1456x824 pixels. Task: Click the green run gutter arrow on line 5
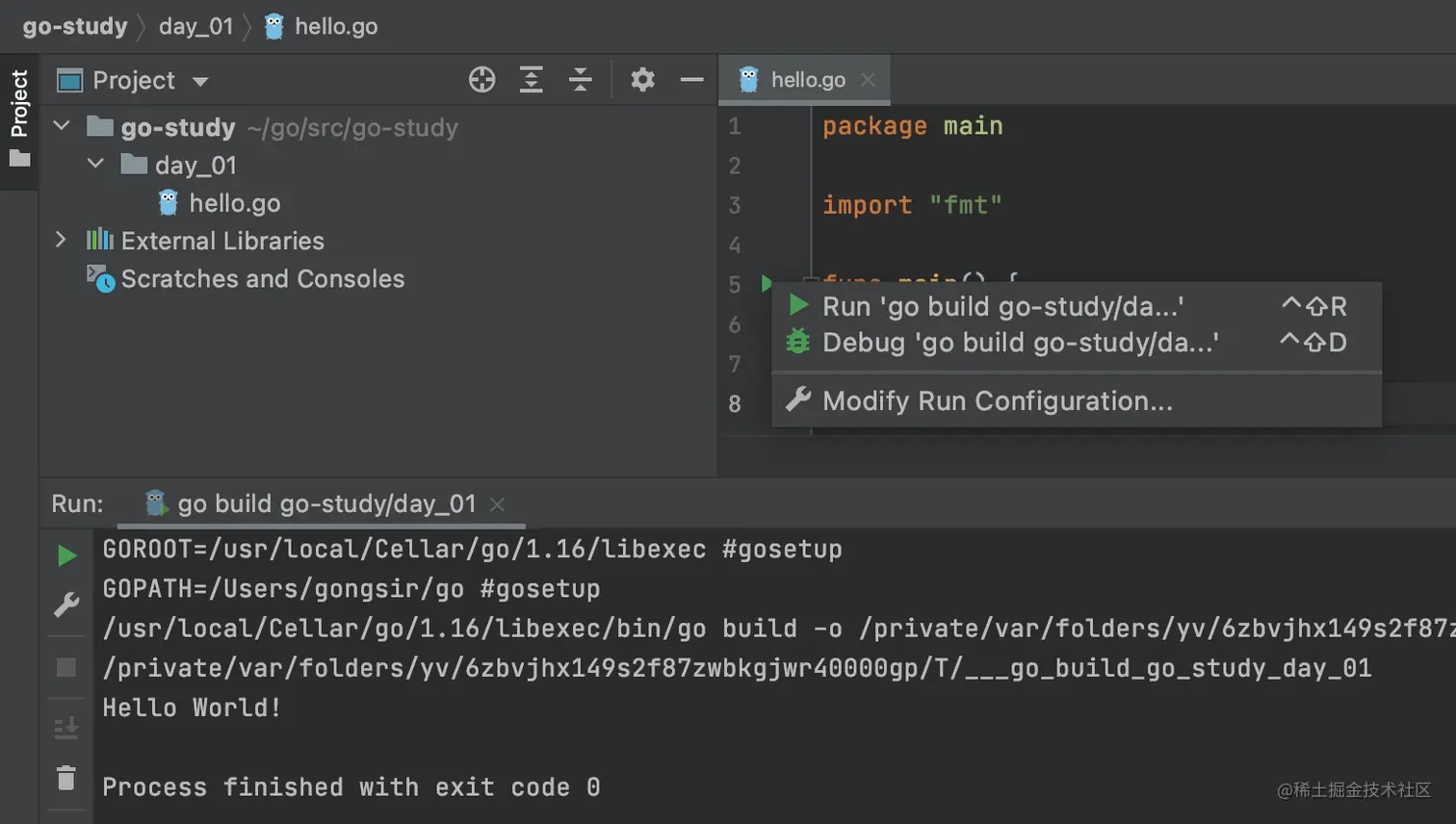pos(767,283)
